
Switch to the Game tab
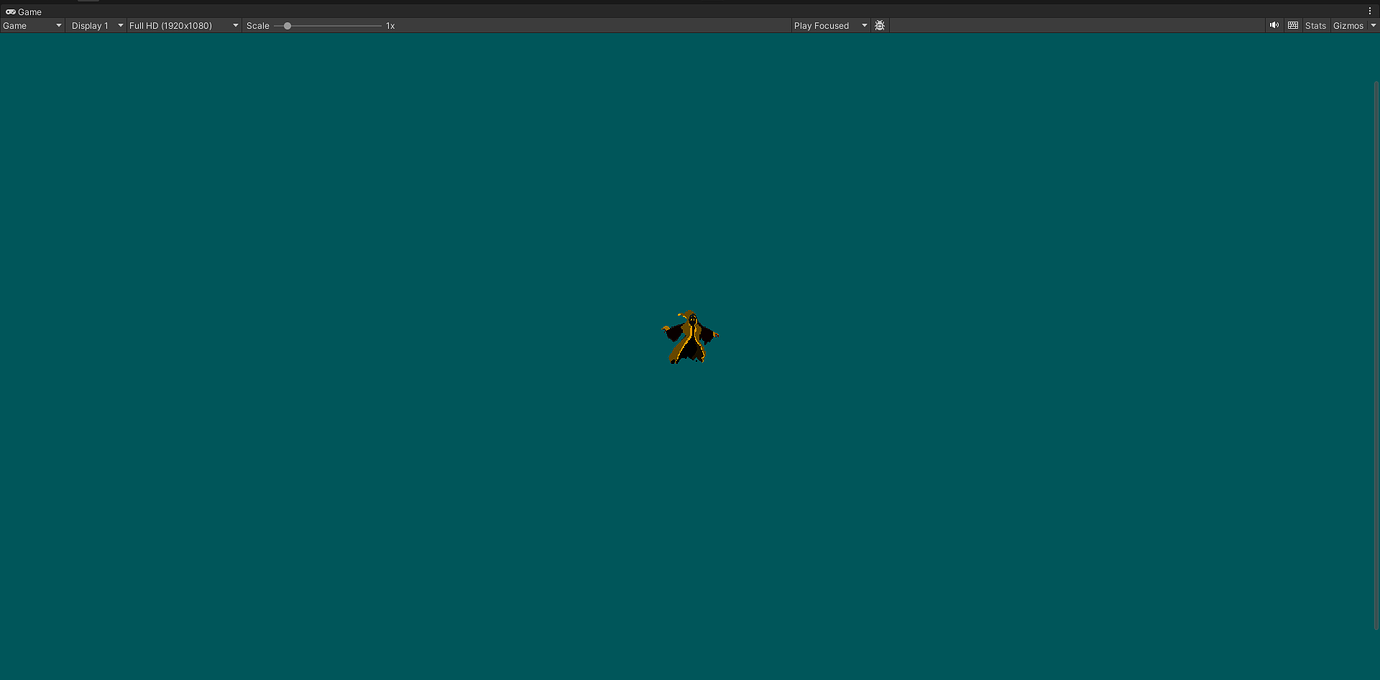(25, 11)
